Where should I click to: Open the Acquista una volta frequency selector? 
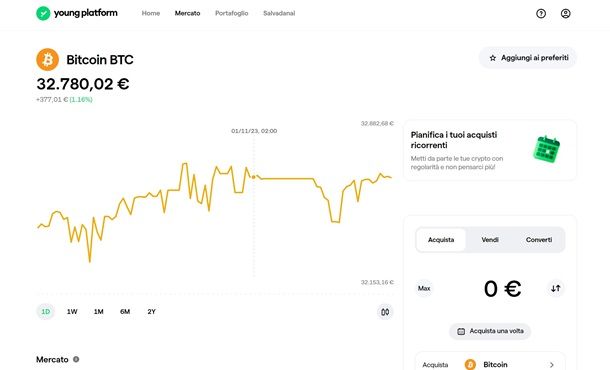[x=490, y=331]
